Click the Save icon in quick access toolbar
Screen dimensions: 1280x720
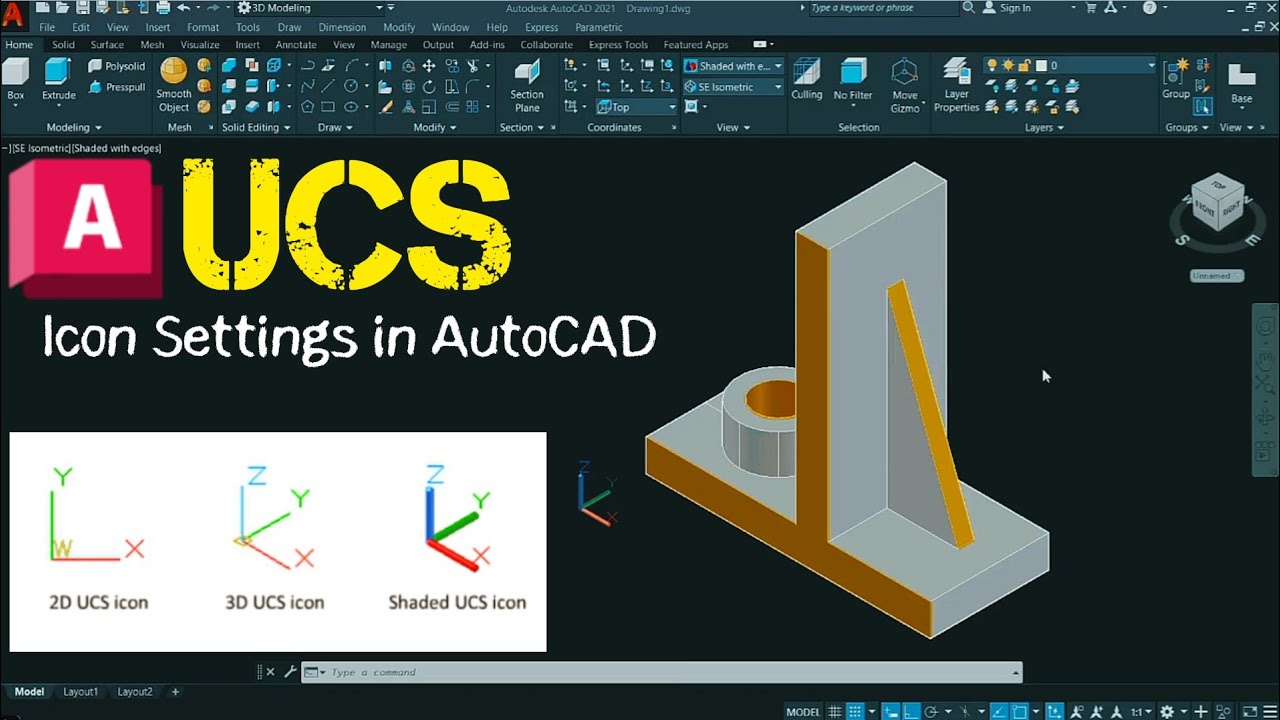click(x=82, y=7)
